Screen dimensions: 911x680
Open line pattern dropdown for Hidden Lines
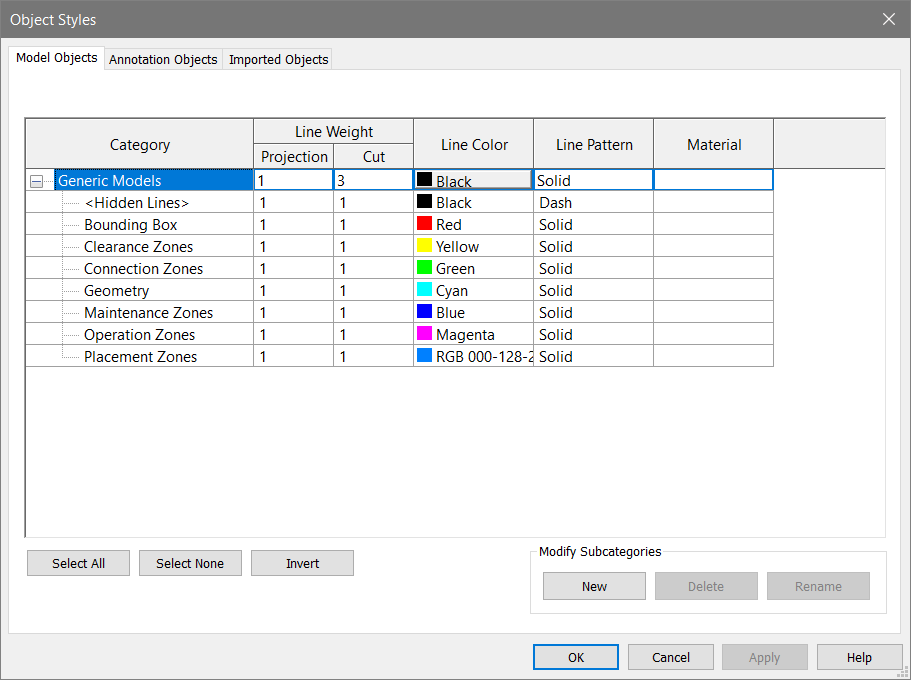(593, 203)
